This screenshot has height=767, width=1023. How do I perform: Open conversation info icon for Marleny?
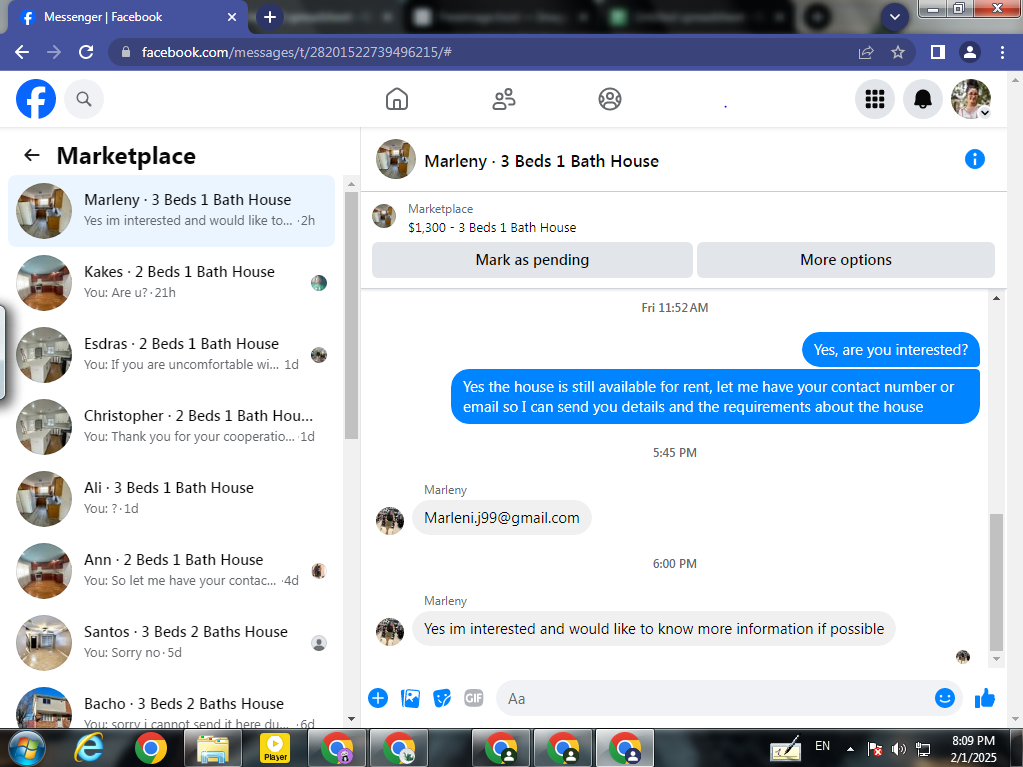pyautogui.click(x=975, y=159)
